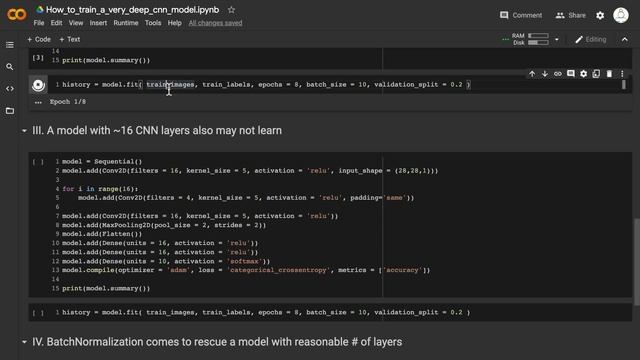Open the find and replace search icon
This screenshot has width=640, height=360.
pyautogui.click(x=10, y=67)
